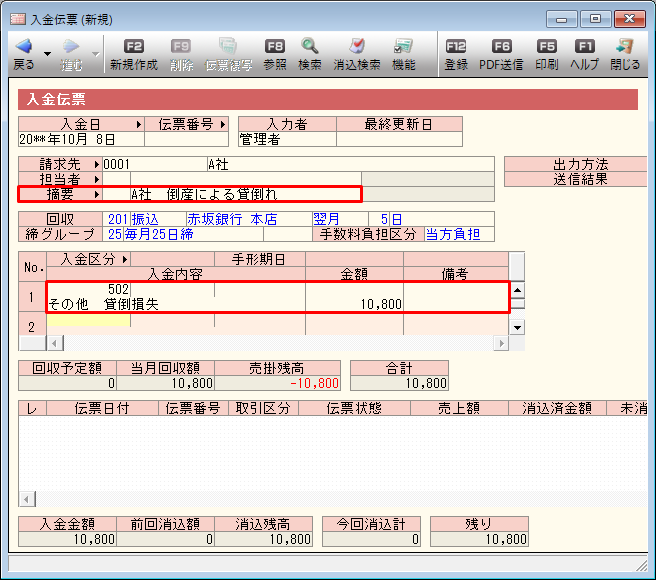
Task: Click F2 新規作成 toolbar icon
Action: pos(134,46)
